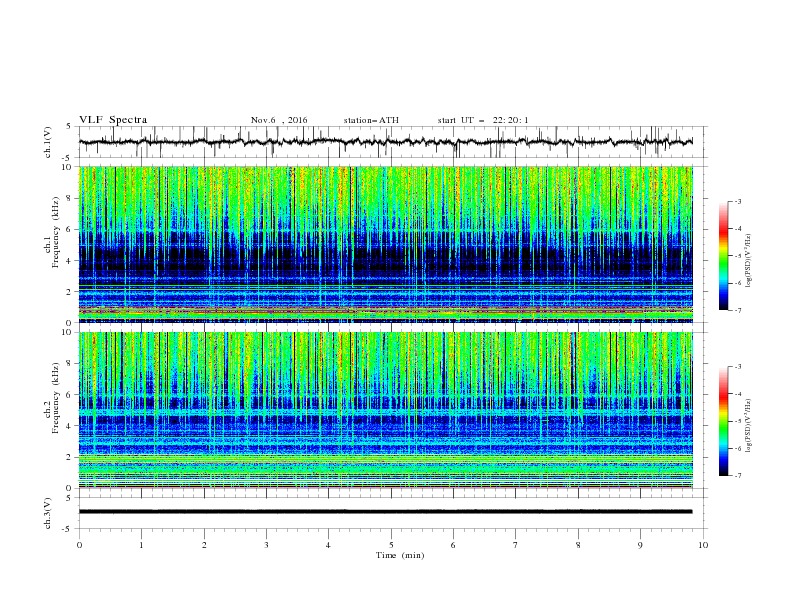Click the time axis tick label '0'

tap(79, 545)
